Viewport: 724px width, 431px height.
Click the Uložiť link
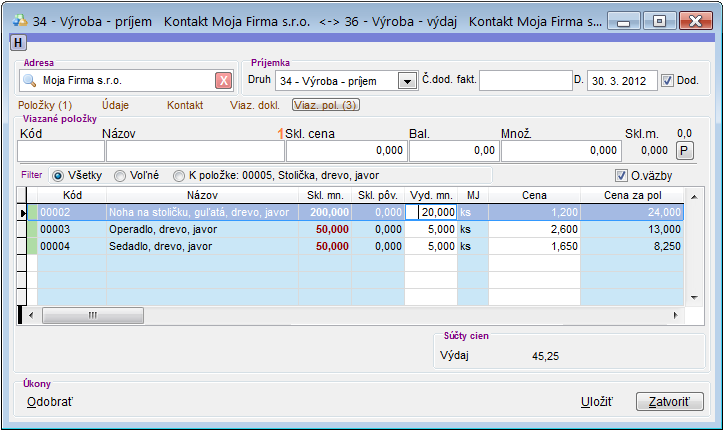596,401
